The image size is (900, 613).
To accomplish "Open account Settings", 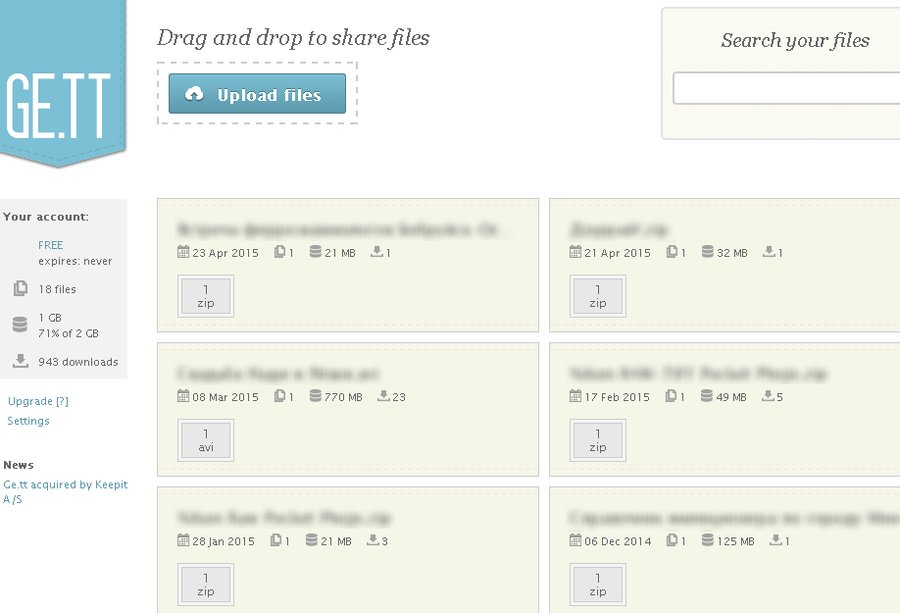I will pyautogui.click(x=28, y=421).
